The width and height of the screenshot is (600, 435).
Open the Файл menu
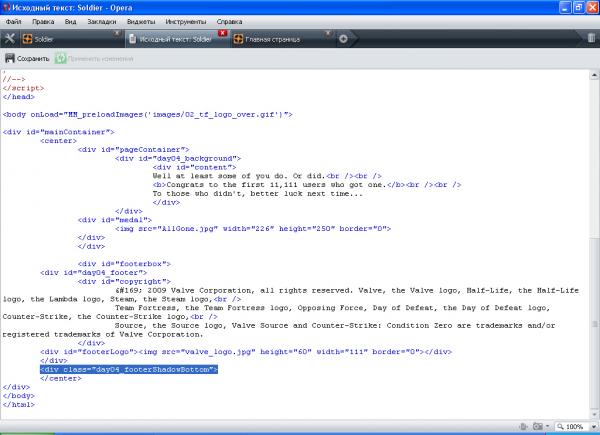point(13,22)
